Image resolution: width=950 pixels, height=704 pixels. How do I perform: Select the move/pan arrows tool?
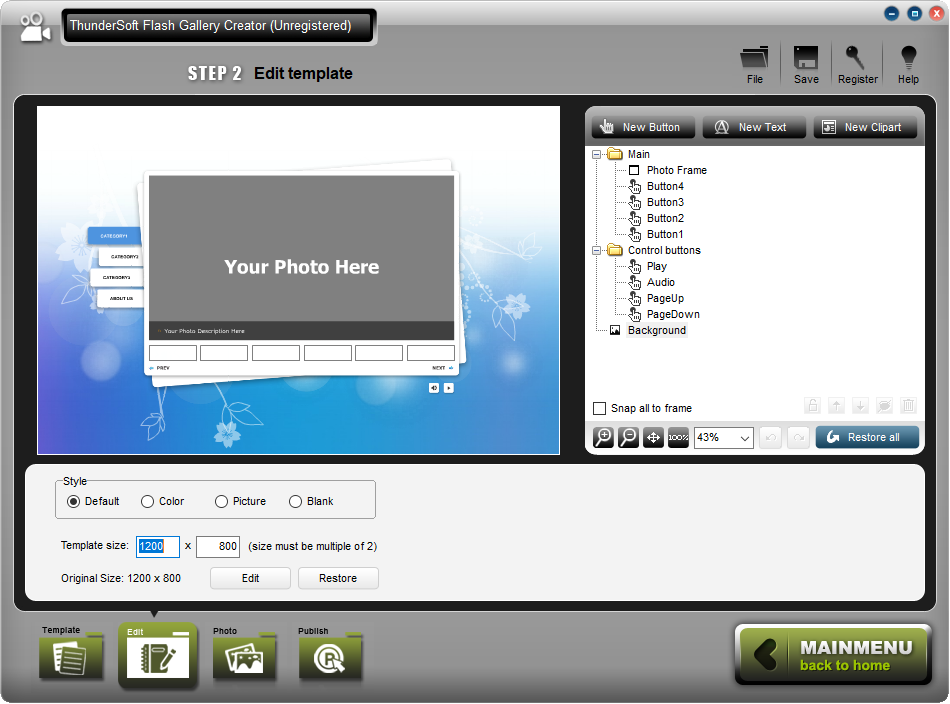point(653,437)
